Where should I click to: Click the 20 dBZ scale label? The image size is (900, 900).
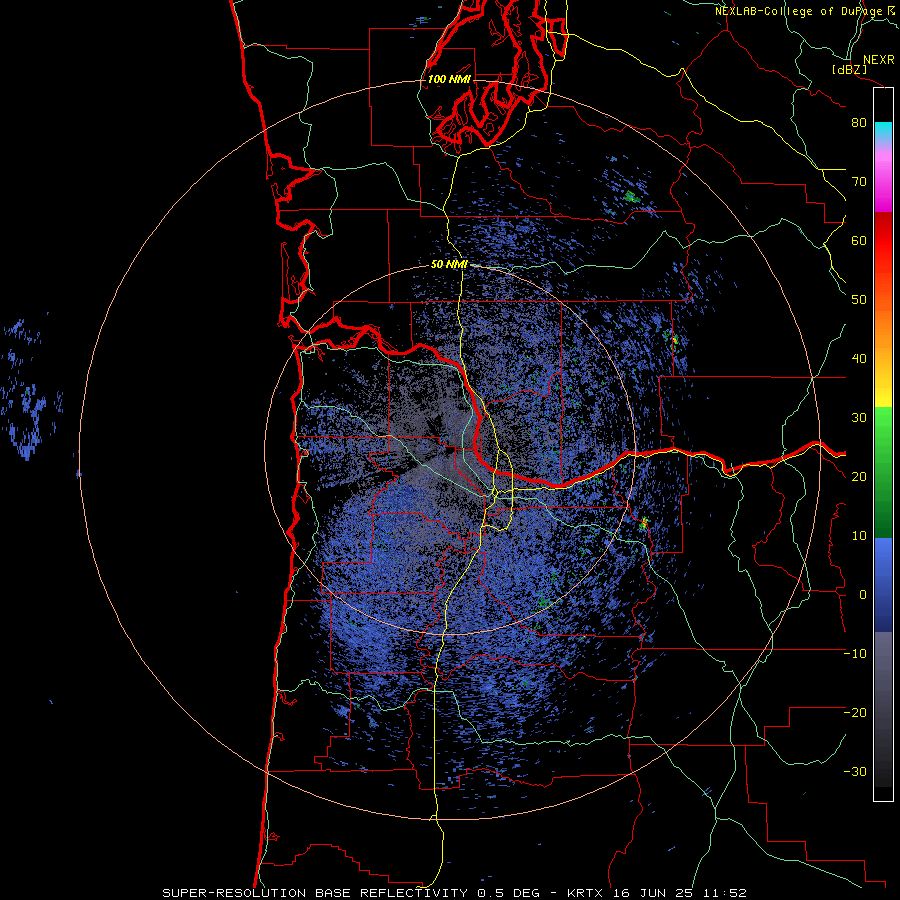point(859,477)
